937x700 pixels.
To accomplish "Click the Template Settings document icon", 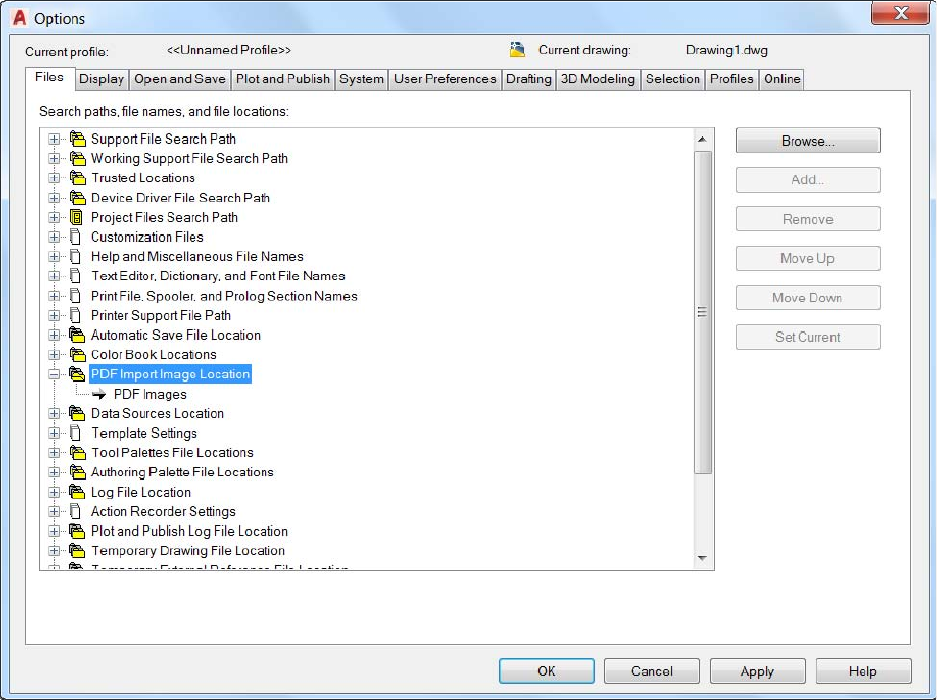I will pos(75,433).
